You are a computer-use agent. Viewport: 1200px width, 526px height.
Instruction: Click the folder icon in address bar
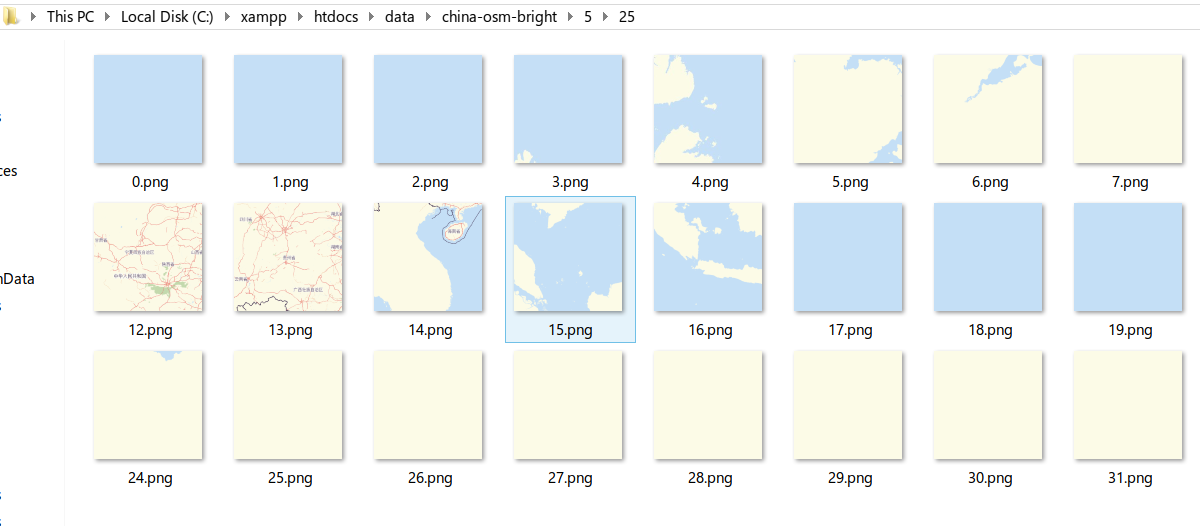pos(11,17)
